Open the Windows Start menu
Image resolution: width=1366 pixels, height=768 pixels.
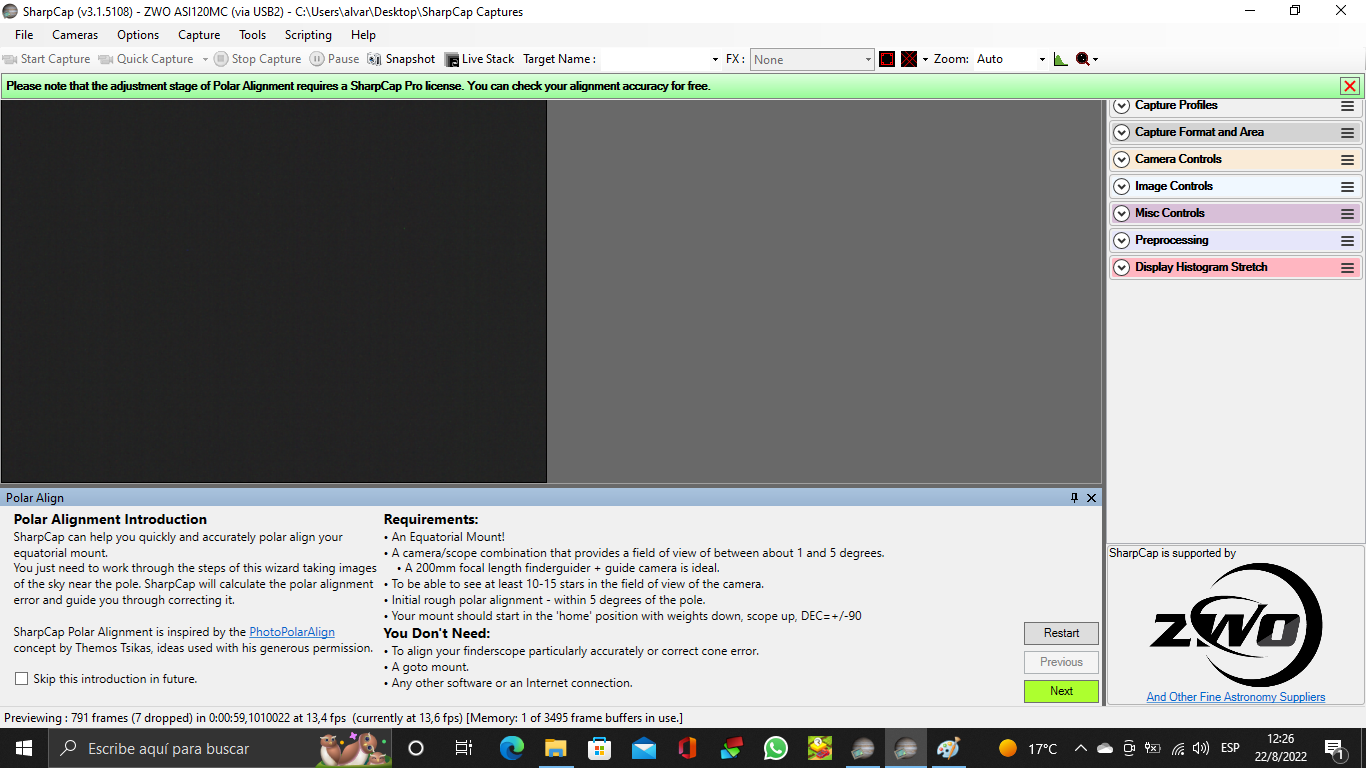22,748
